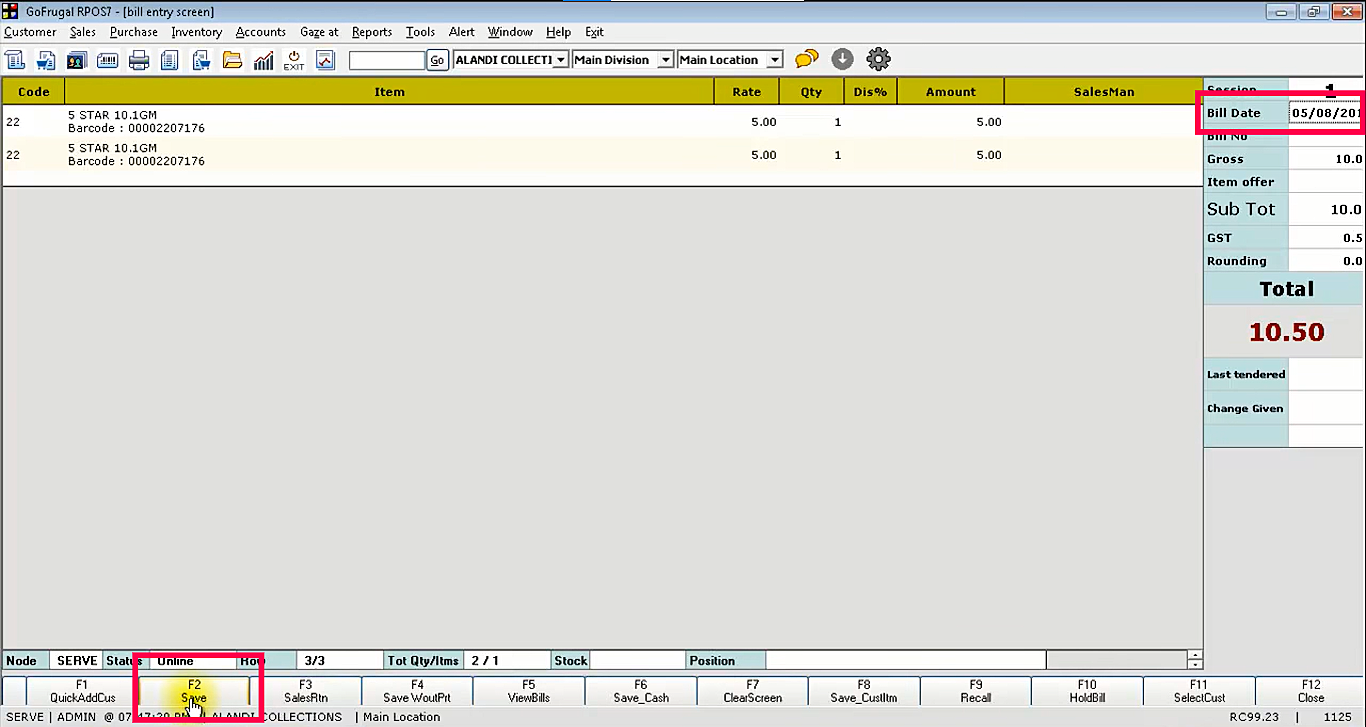Open the document with cart toolbar icon

pyautogui.click(x=45, y=60)
